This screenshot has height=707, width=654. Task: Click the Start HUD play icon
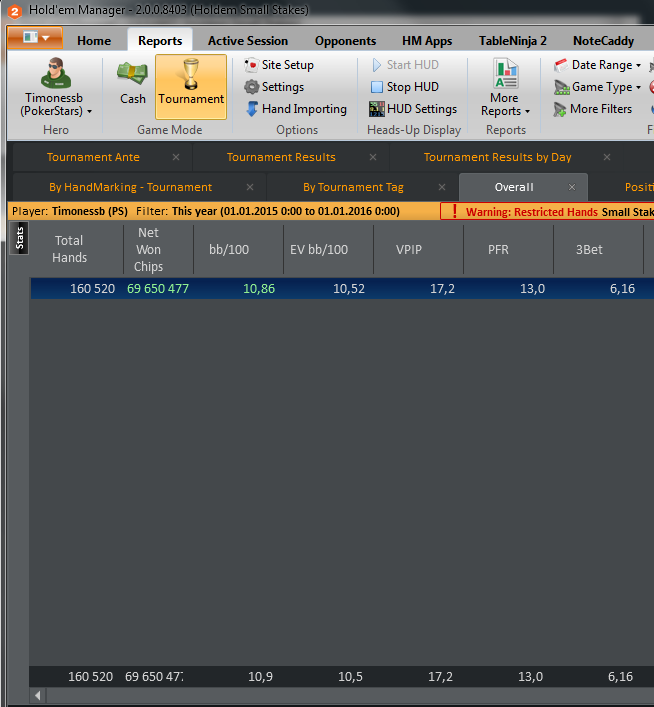[376, 65]
